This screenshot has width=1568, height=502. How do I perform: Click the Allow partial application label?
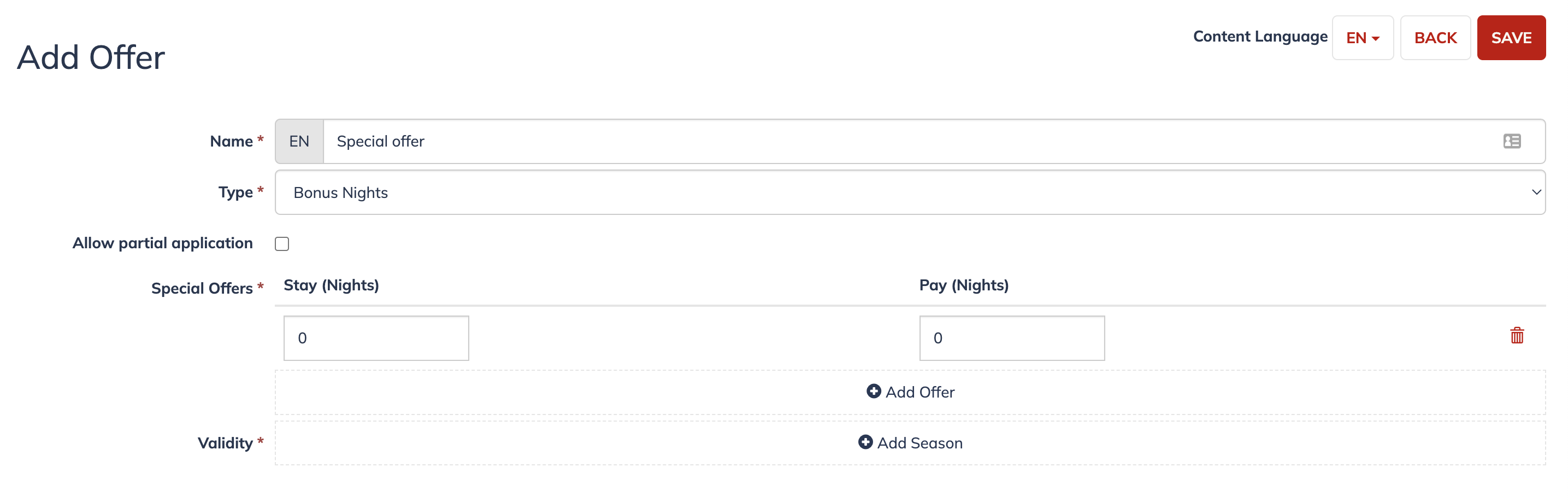pyautogui.click(x=162, y=243)
